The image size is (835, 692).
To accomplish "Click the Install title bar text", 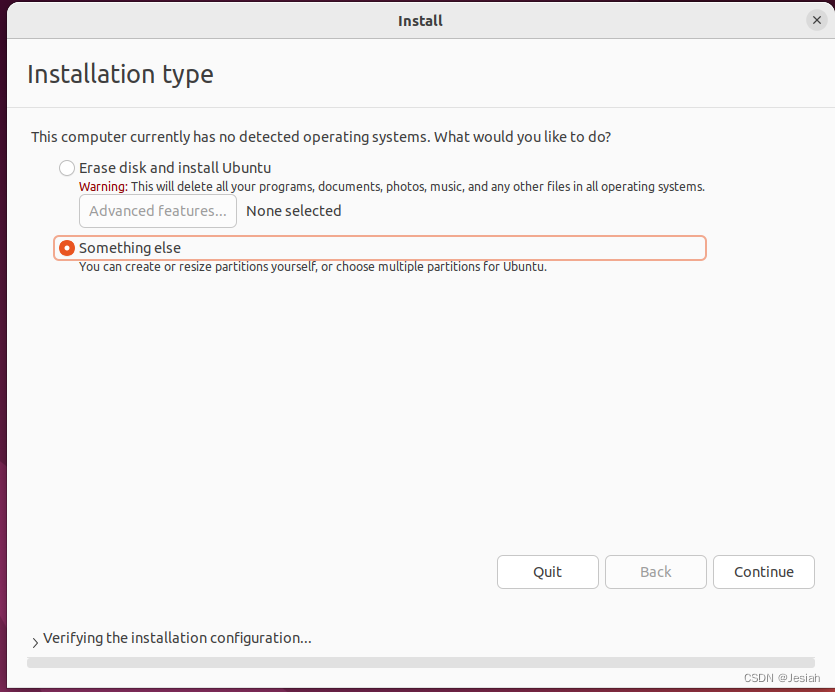I will click(x=420, y=20).
